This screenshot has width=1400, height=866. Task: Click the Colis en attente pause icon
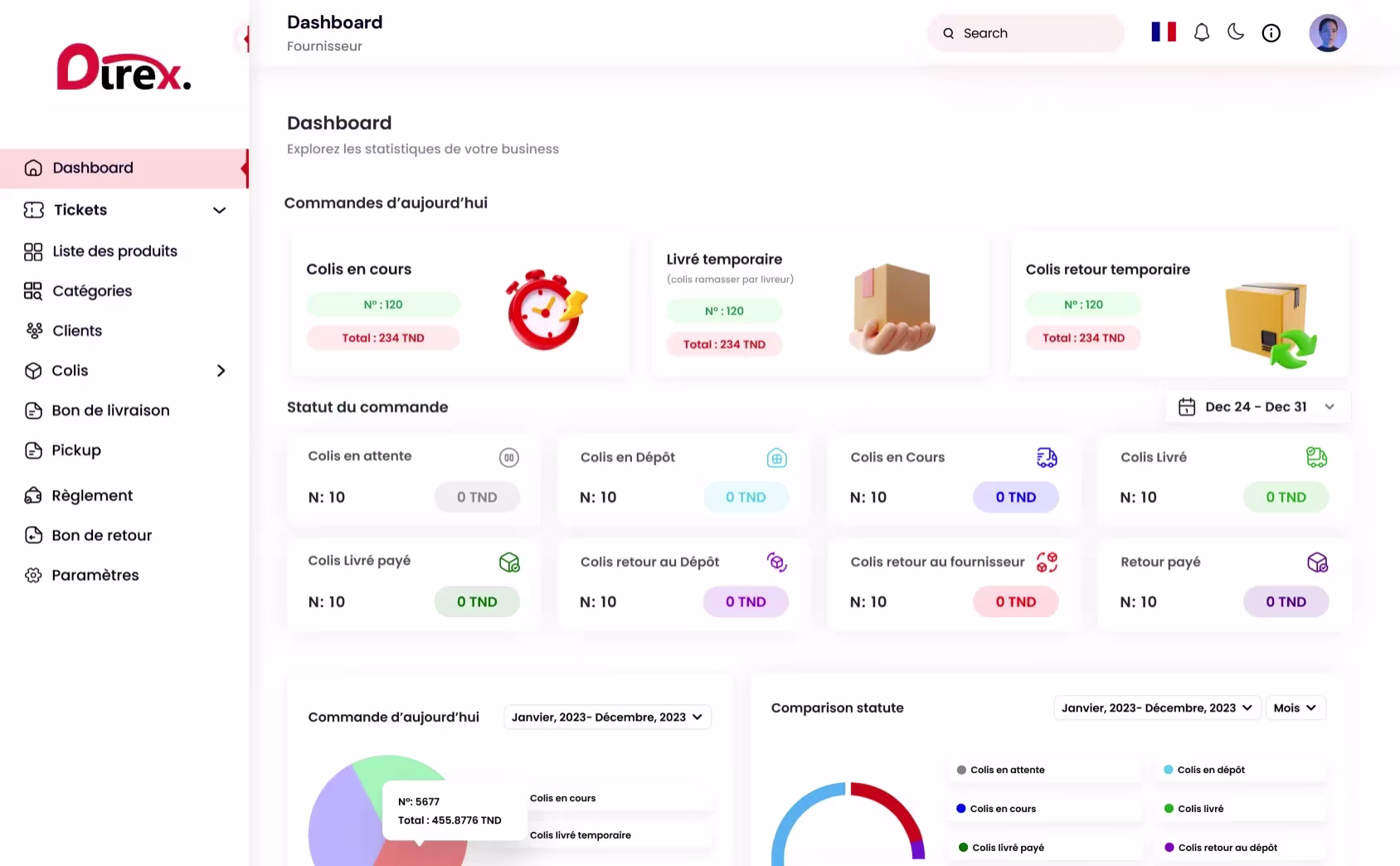coord(509,457)
